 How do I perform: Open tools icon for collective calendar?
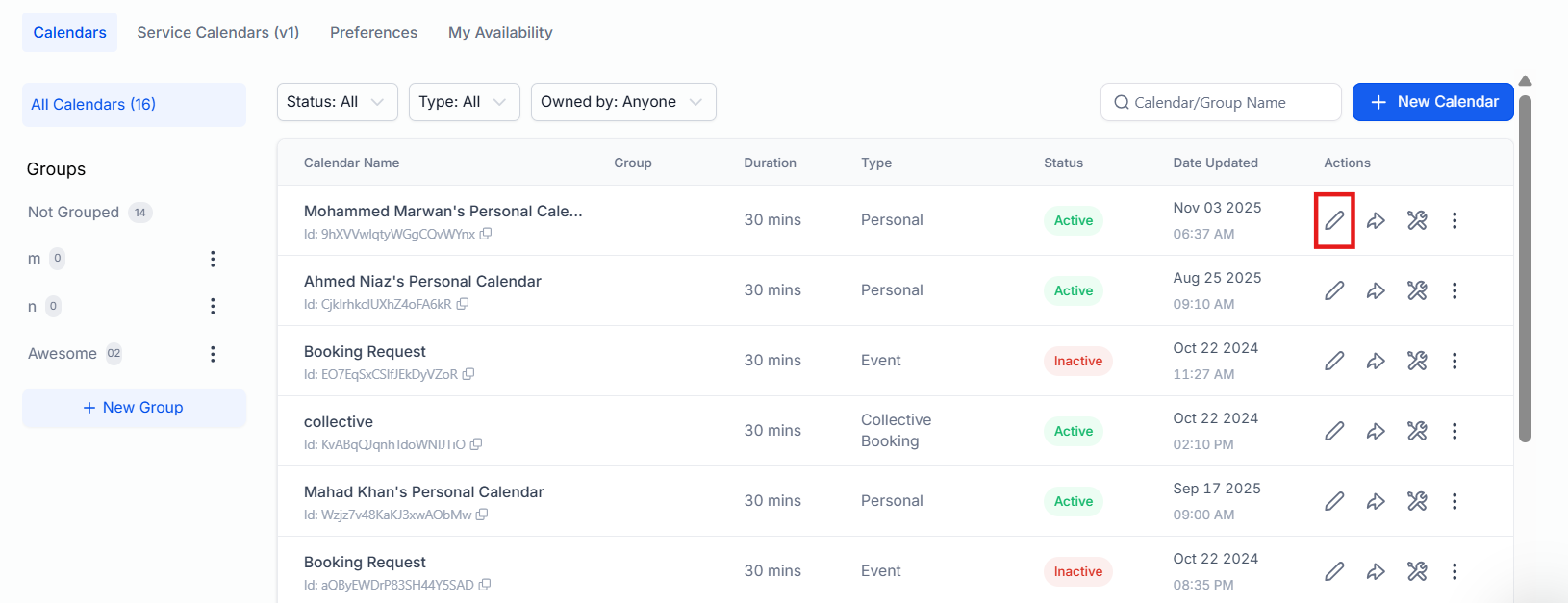click(x=1417, y=431)
